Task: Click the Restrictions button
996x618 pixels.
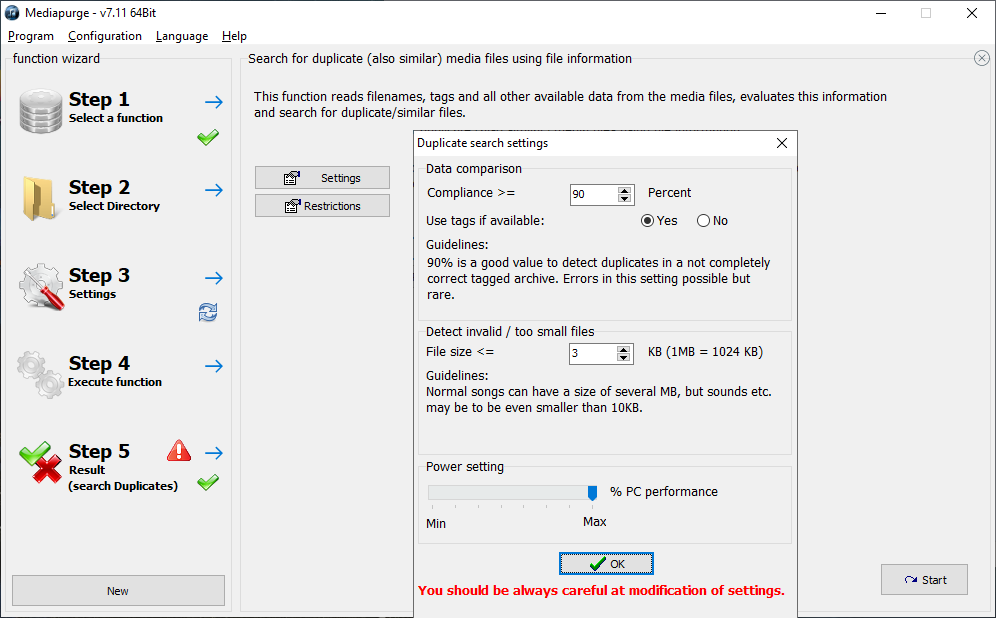Action: [x=322, y=206]
